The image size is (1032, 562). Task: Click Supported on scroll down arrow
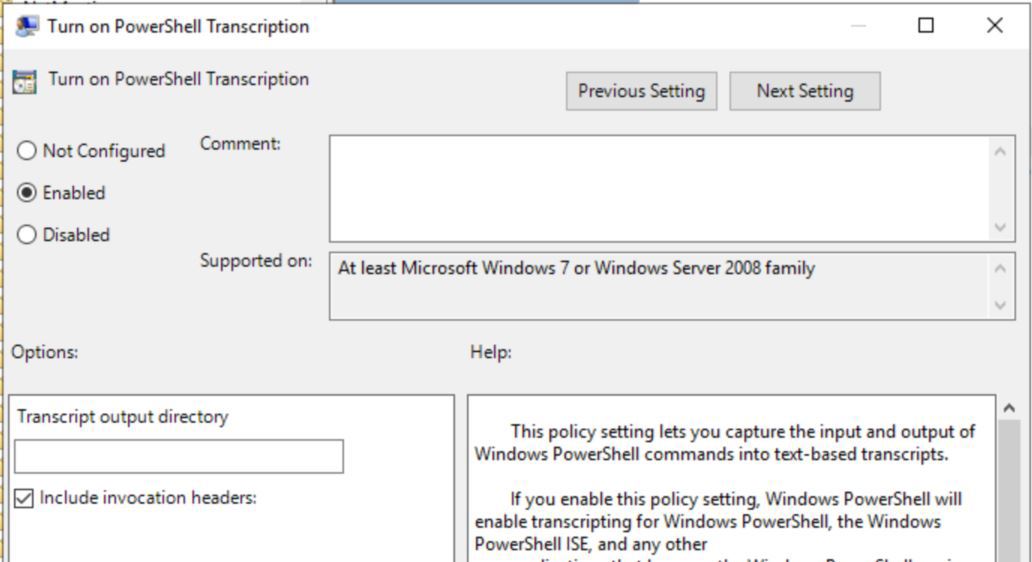click(x=1000, y=305)
